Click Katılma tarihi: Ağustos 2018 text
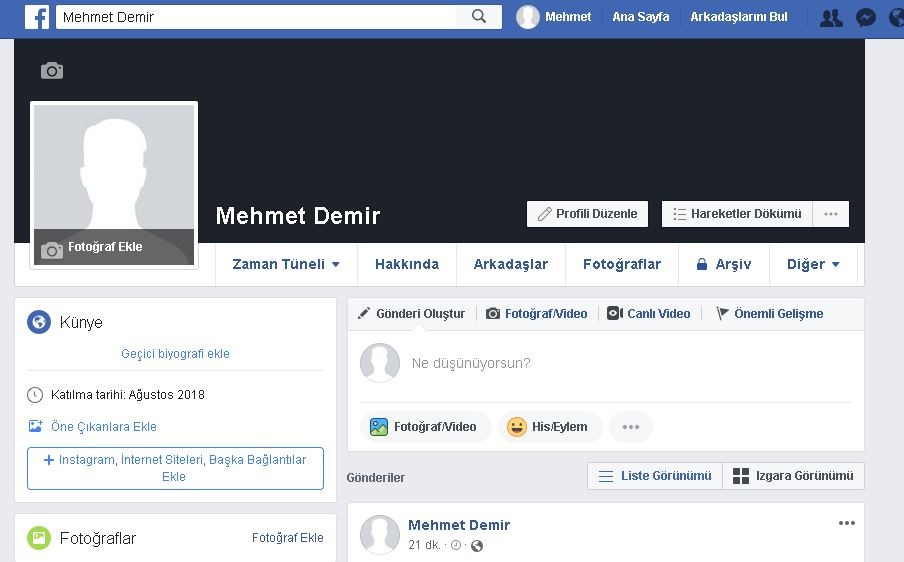Viewport: 904px width, 562px height. [x=127, y=395]
